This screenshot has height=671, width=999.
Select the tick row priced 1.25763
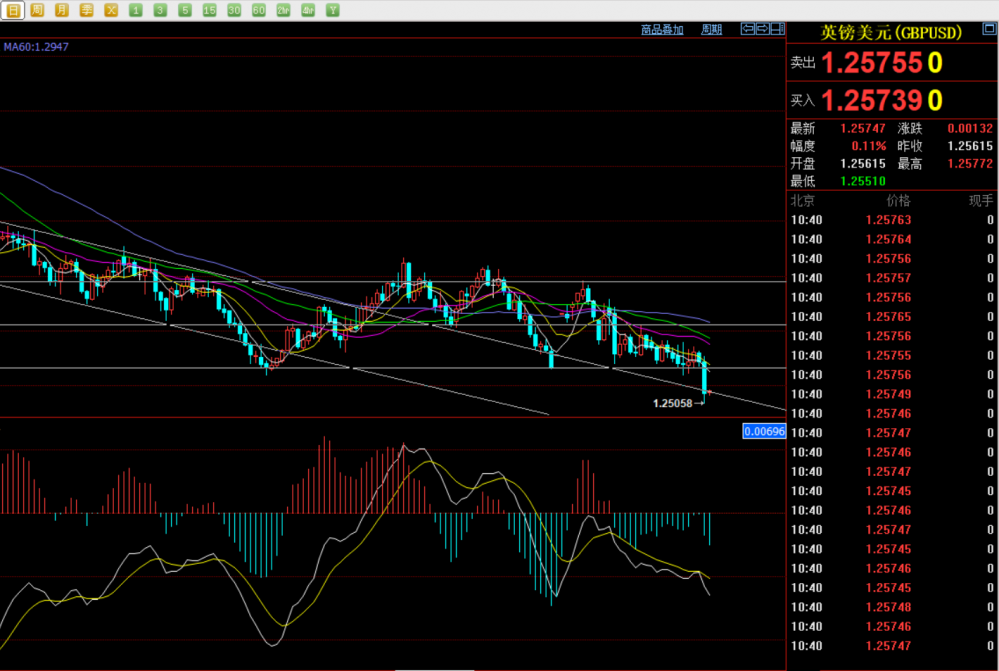(x=892, y=220)
